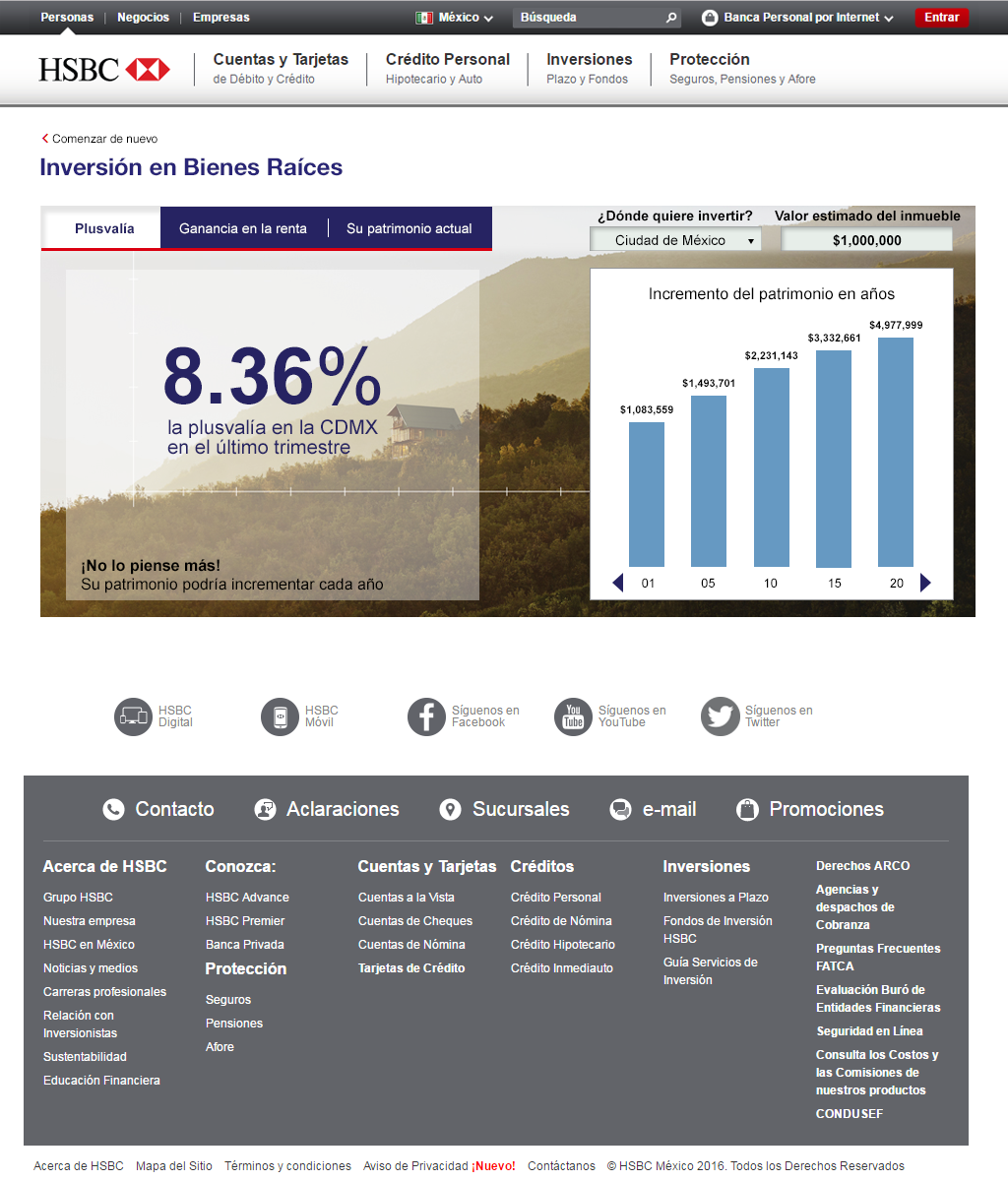Screen dimensions: 1008x1181
Task: Open Tarjetas de Crédito footer link
Action: 411,968
